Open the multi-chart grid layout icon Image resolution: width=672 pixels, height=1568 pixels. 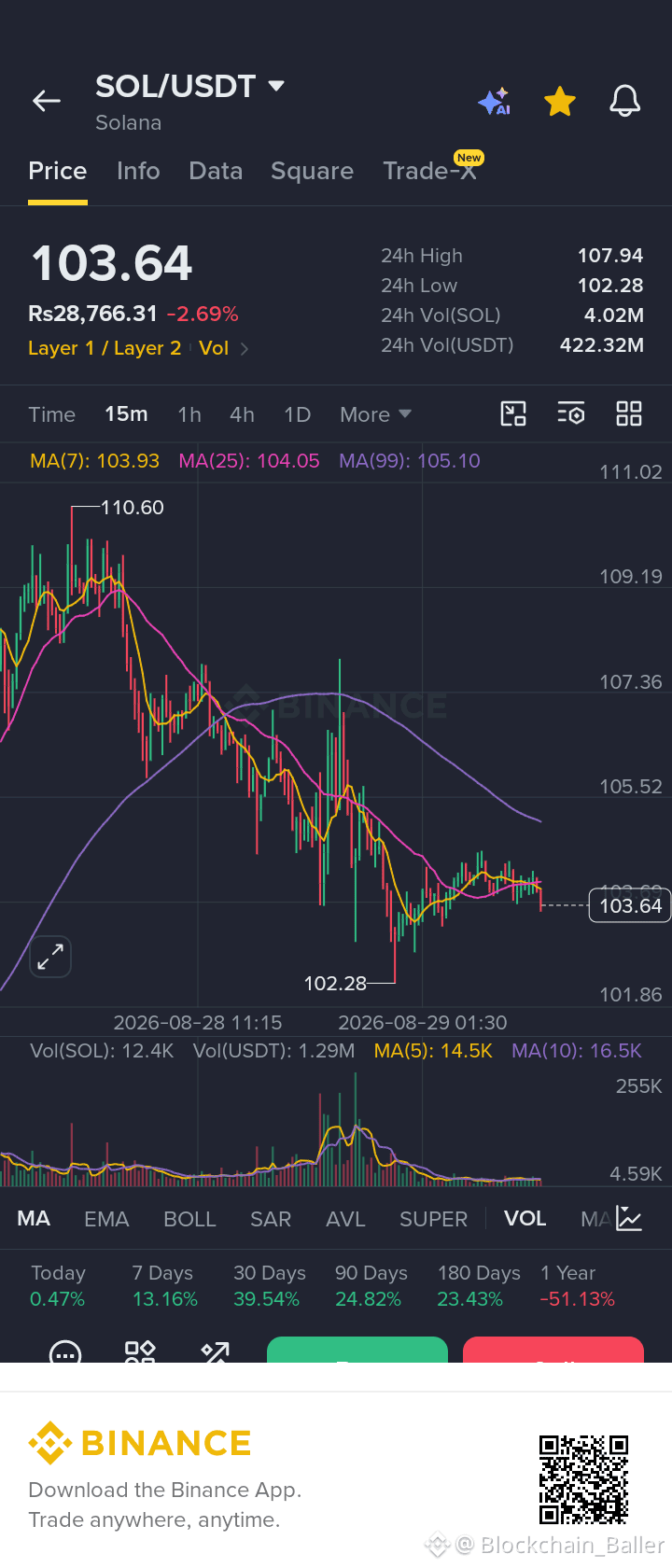pyautogui.click(x=629, y=413)
